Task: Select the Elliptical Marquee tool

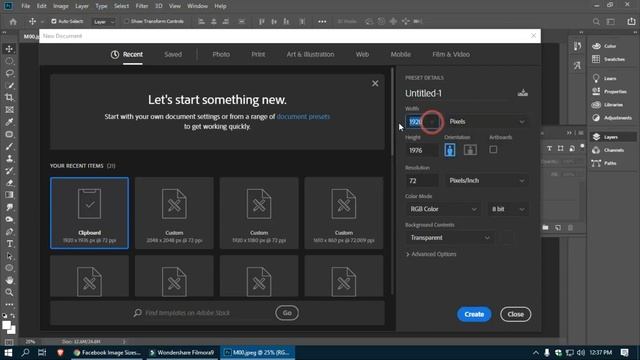Action: 9,61
